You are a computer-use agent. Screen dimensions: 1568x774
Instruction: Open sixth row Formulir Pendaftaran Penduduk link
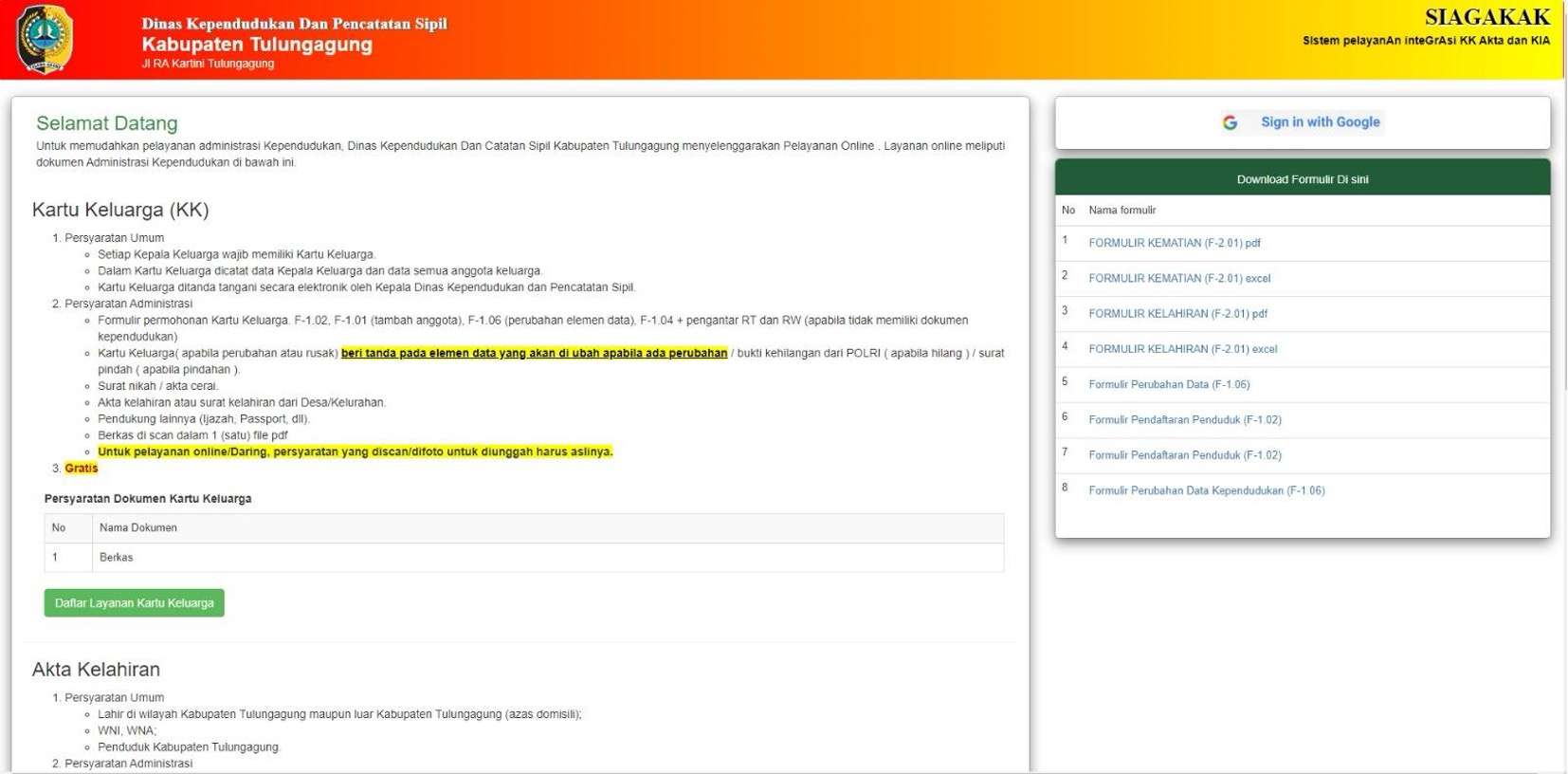1185,419
